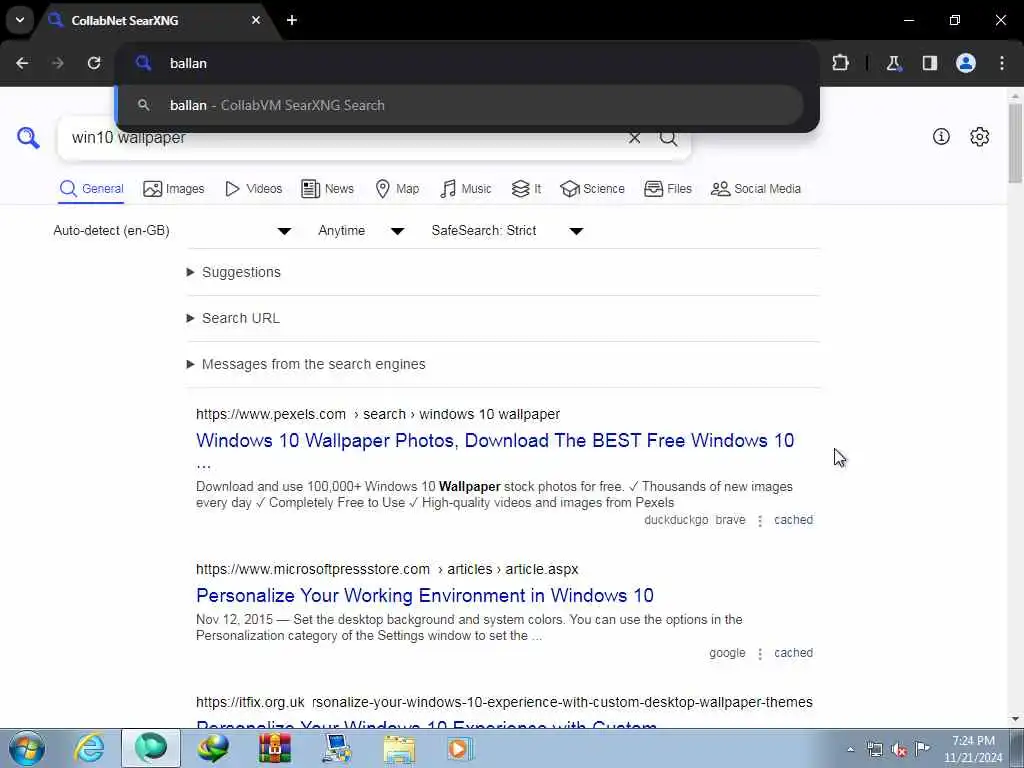The height and width of the screenshot is (768, 1024).
Task: Open the Chrome three-dot menu
Action: click(1002, 63)
